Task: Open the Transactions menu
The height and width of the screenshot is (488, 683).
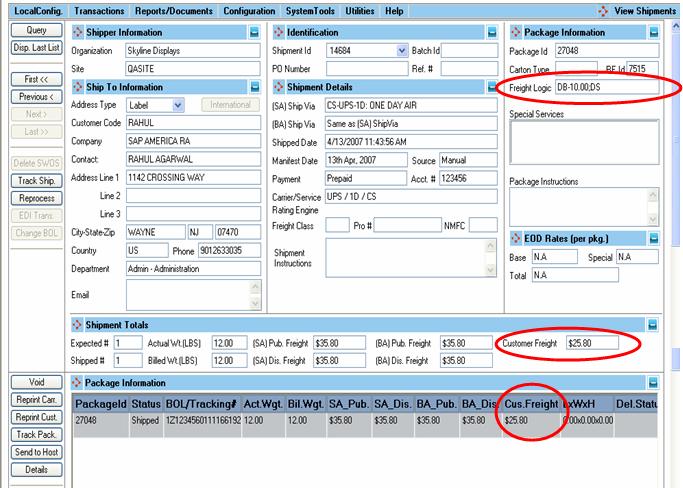Action: pyautogui.click(x=99, y=10)
